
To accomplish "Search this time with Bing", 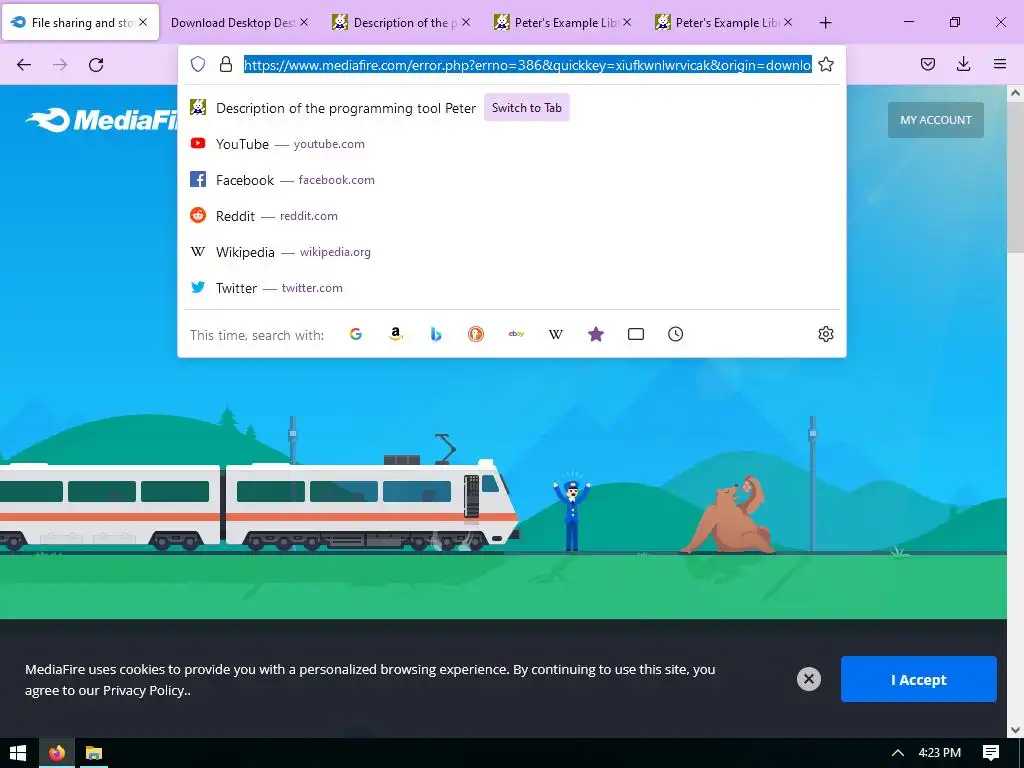I will tap(436, 334).
